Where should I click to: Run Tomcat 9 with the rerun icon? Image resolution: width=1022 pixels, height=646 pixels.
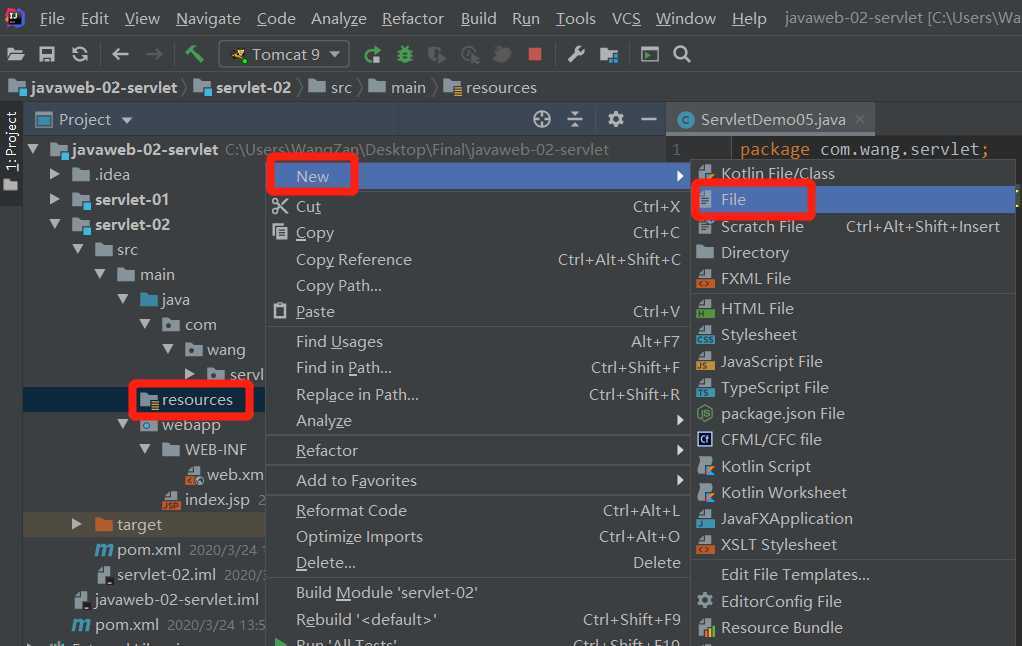(x=372, y=55)
